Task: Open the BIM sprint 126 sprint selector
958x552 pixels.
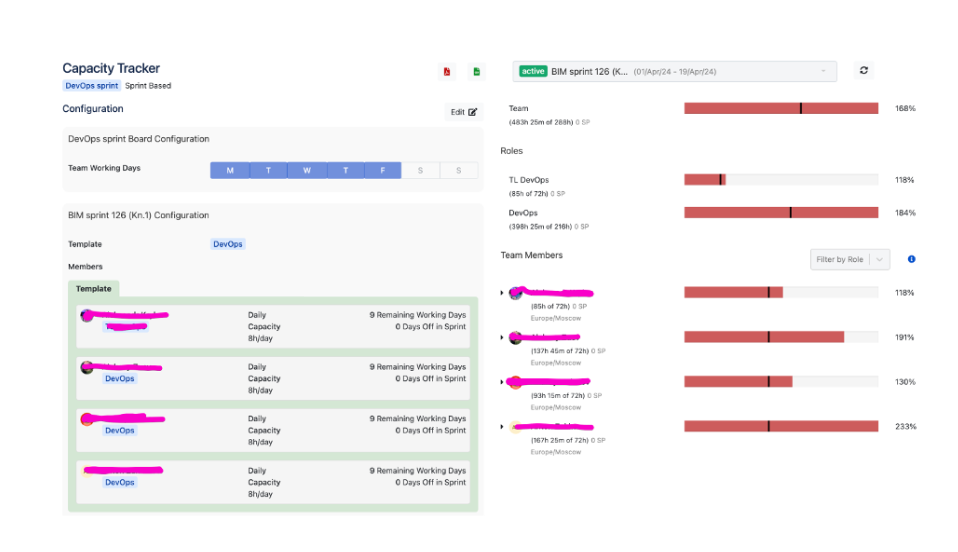Action: coord(674,71)
